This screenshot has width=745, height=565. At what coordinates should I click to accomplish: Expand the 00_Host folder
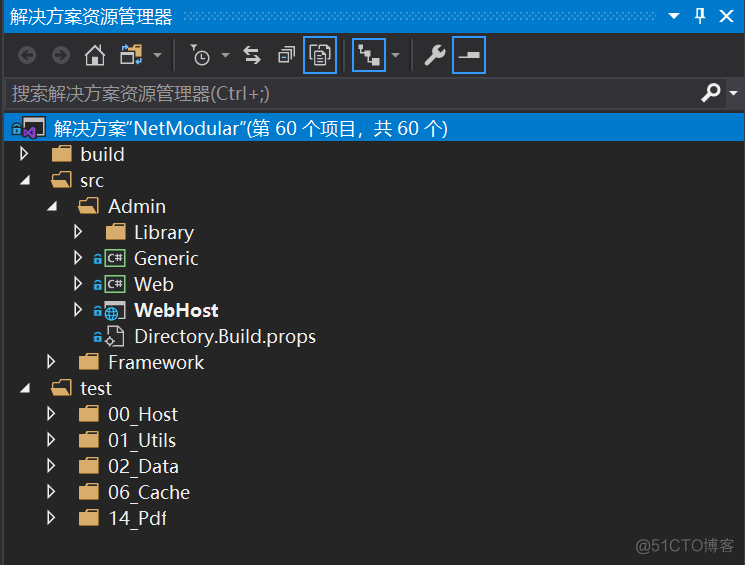[x=51, y=414]
